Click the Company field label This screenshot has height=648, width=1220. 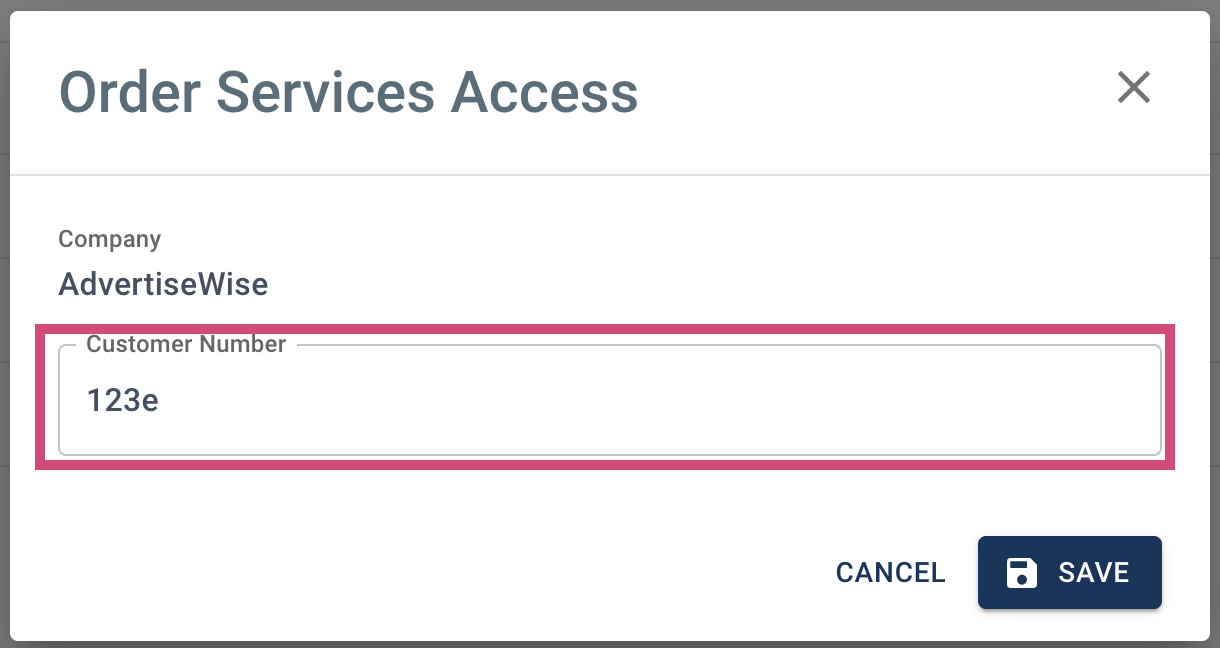(x=110, y=240)
